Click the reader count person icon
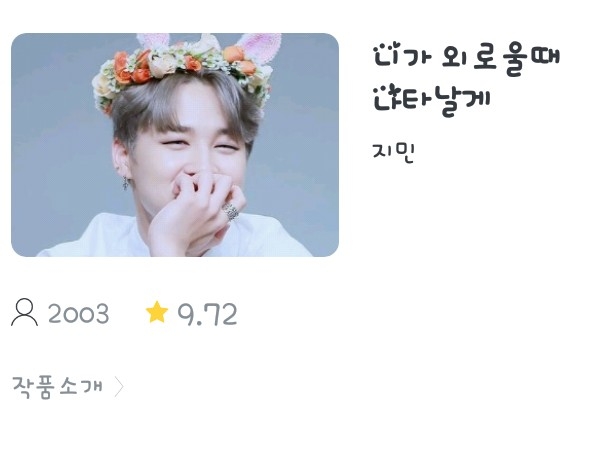This screenshot has height=452, width=604. click(x=24, y=313)
